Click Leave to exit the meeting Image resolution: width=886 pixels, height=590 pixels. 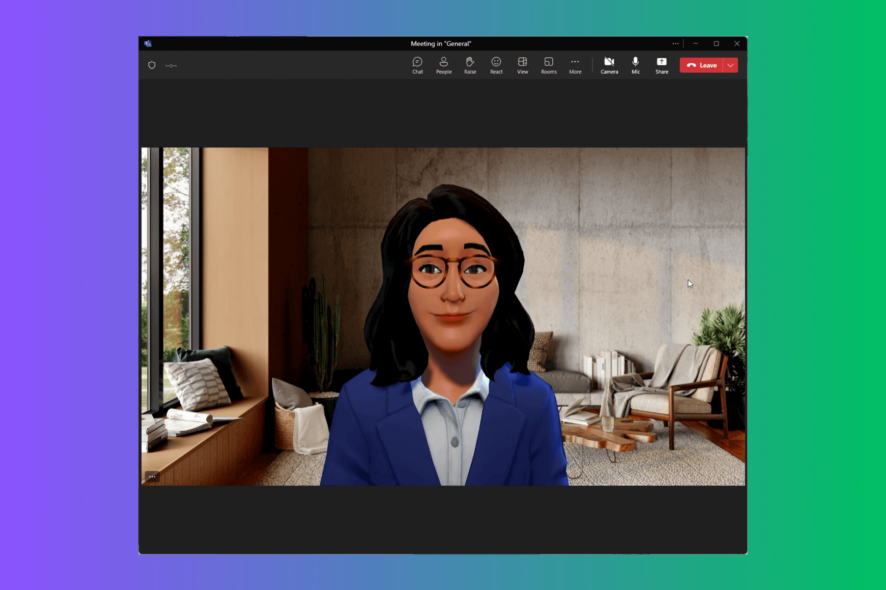tap(703, 64)
